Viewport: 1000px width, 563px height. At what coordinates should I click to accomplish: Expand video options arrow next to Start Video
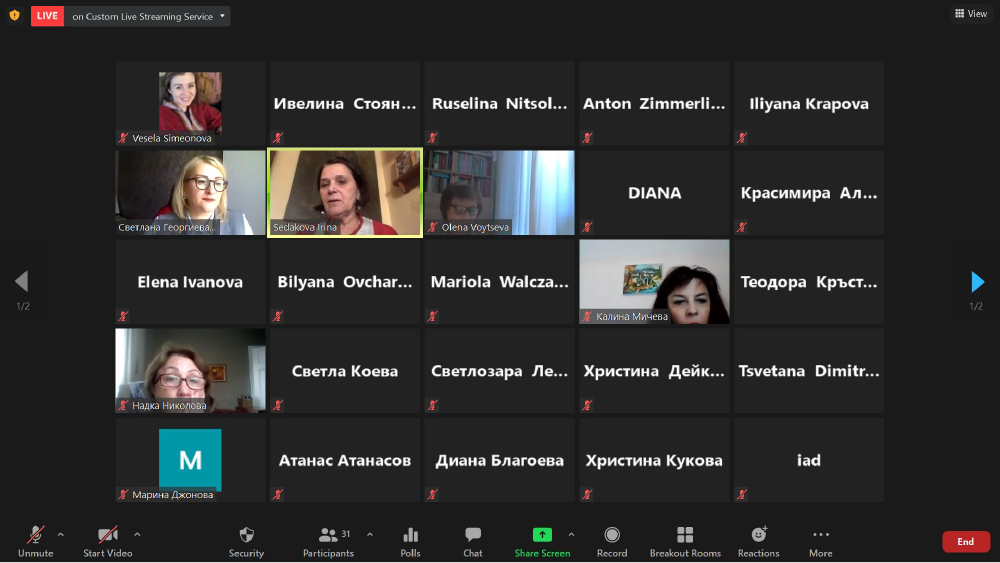point(137,534)
